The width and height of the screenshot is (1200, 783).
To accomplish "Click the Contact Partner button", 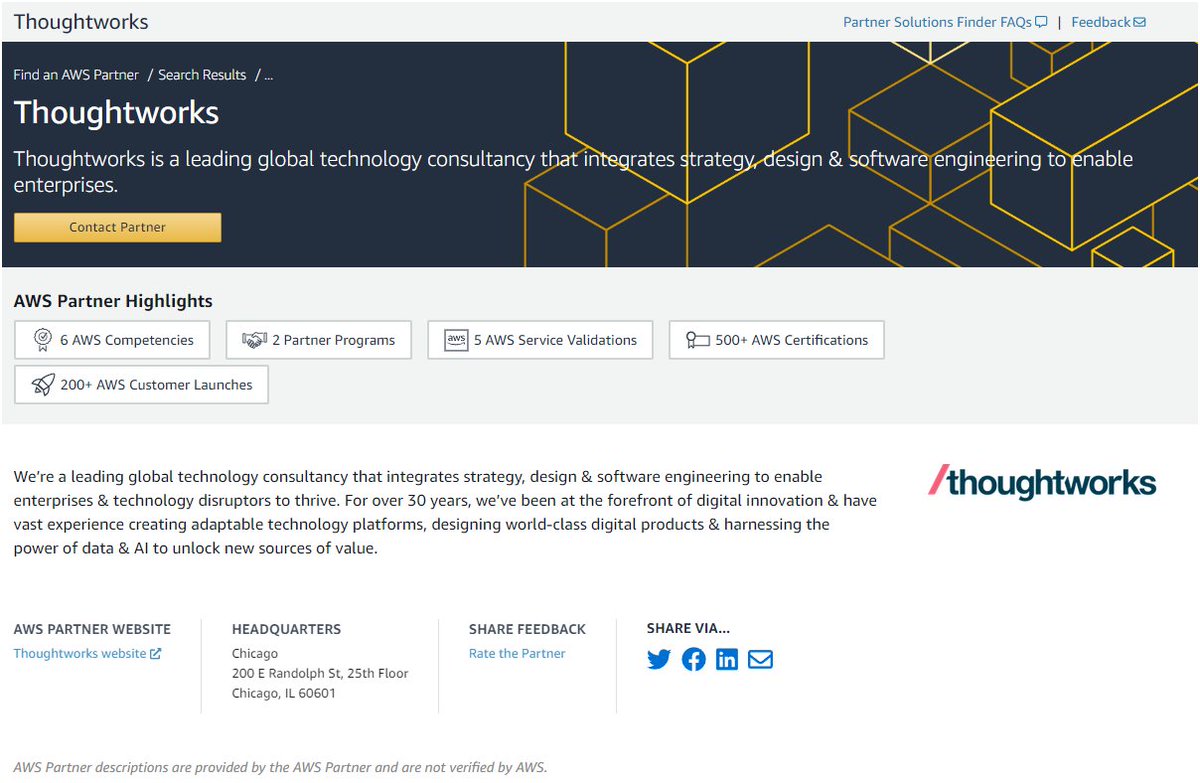I will click(118, 227).
